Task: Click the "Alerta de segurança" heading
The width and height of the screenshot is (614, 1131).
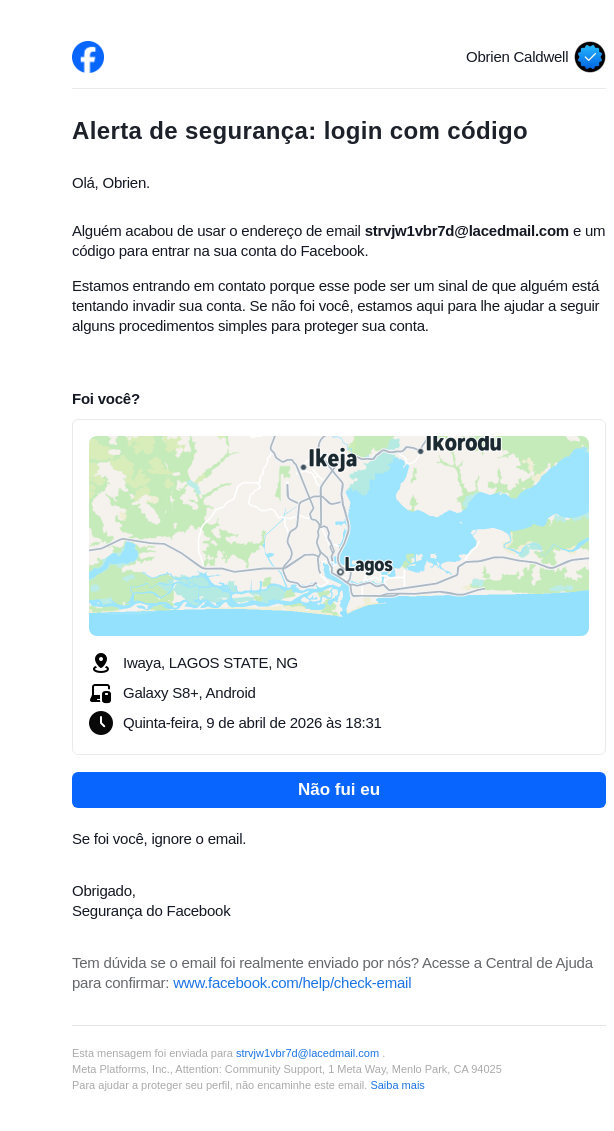Action: pyautogui.click(x=299, y=131)
